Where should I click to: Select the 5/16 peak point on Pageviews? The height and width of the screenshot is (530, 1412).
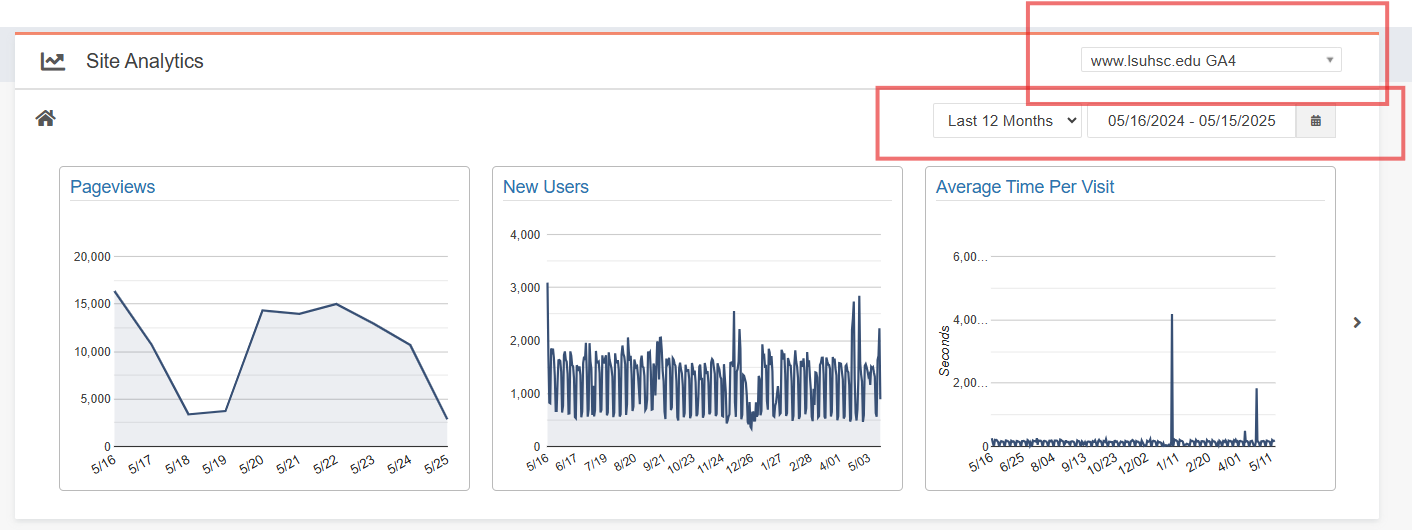tap(115, 292)
